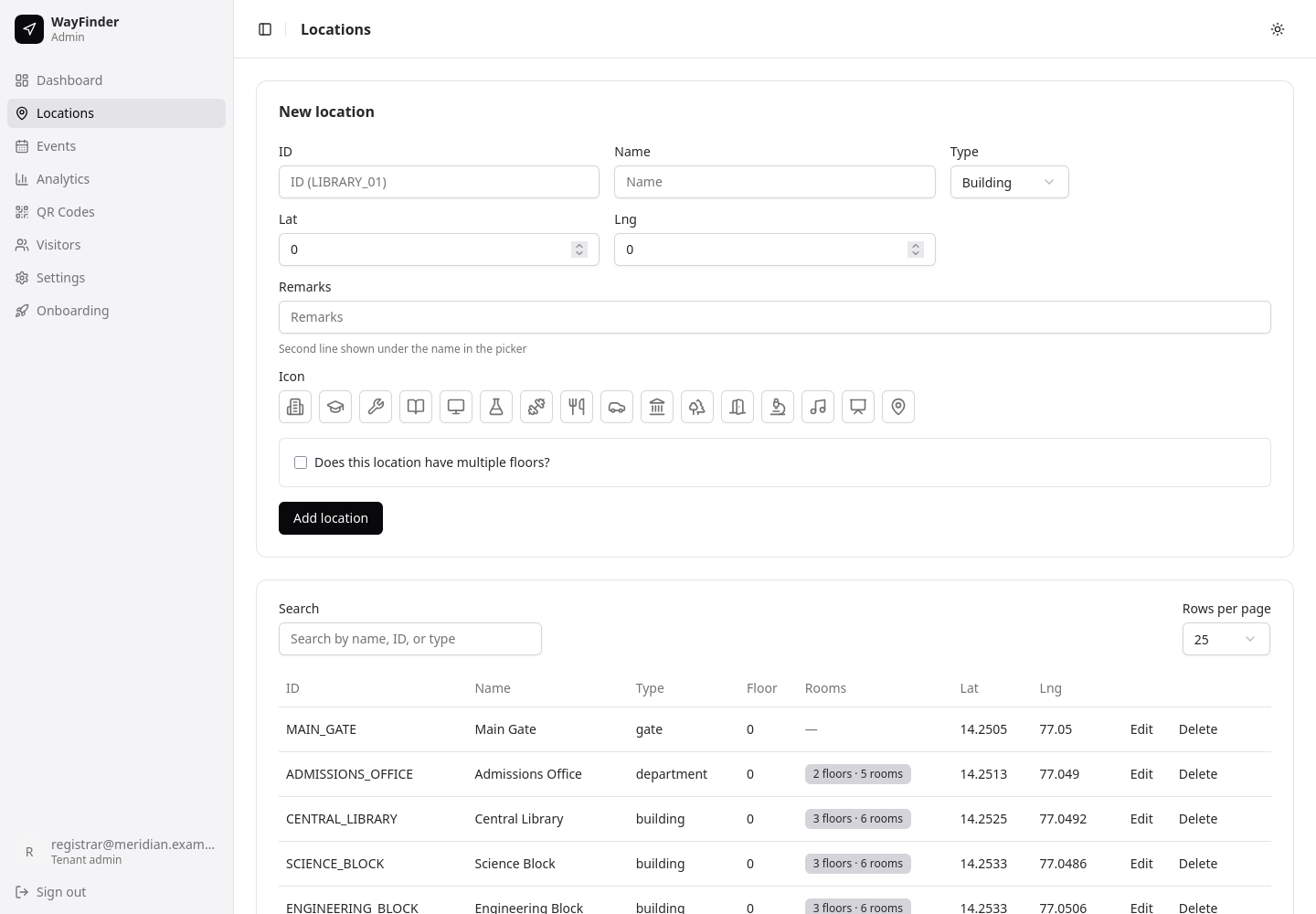The width and height of the screenshot is (1316, 914).
Task: Select the fork and knife icon
Action: coord(577,407)
